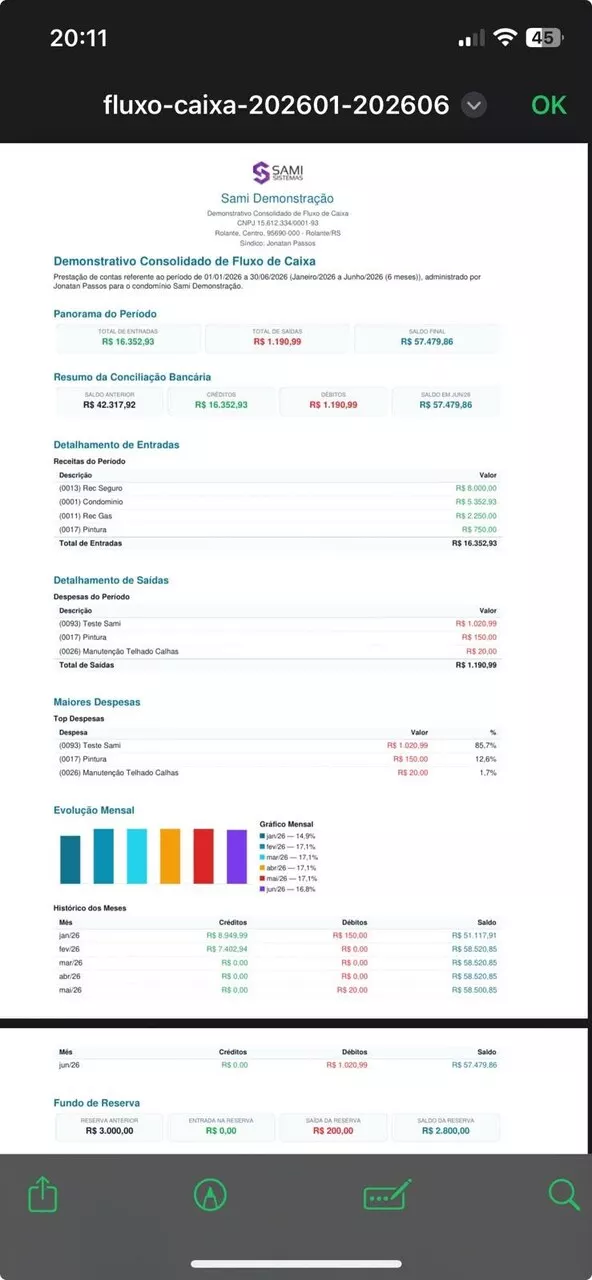592x1280 pixels.
Task: Tap the purple jun/26 bar
Action: click(x=237, y=857)
